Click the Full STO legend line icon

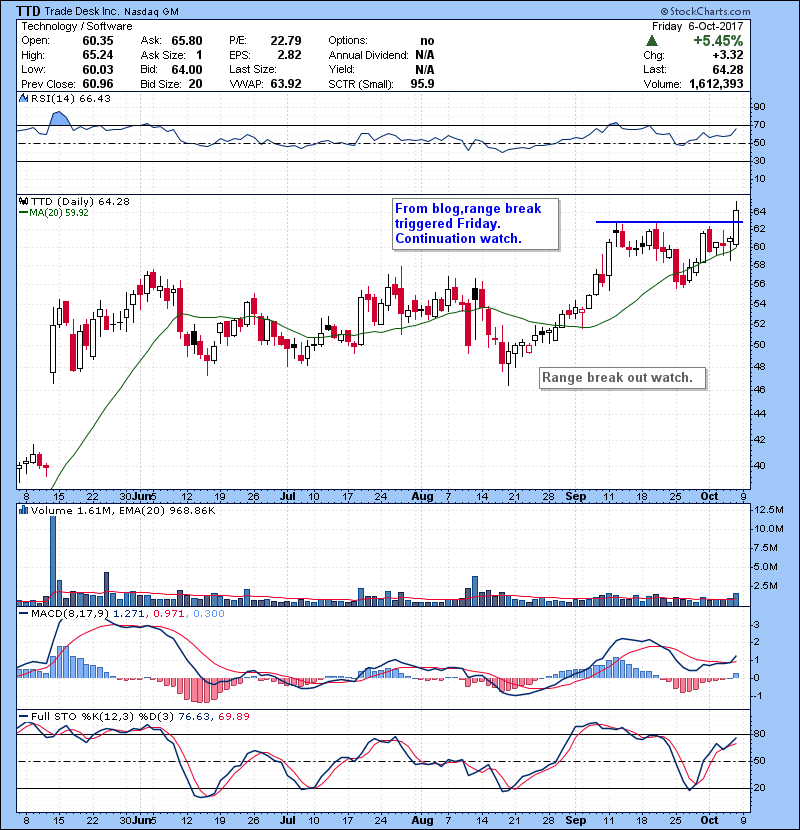click(x=22, y=716)
